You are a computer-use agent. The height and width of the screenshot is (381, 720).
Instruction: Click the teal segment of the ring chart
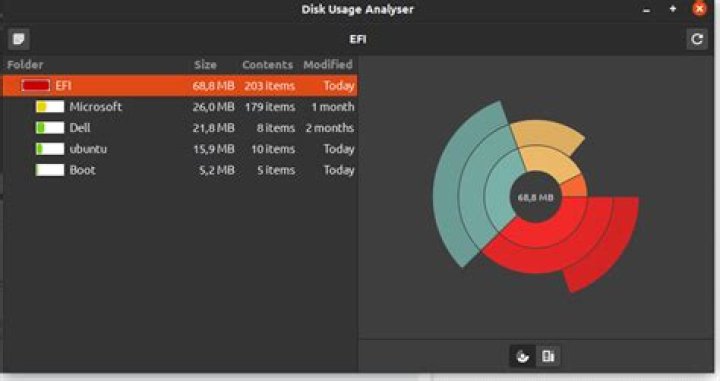click(x=473, y=184)
